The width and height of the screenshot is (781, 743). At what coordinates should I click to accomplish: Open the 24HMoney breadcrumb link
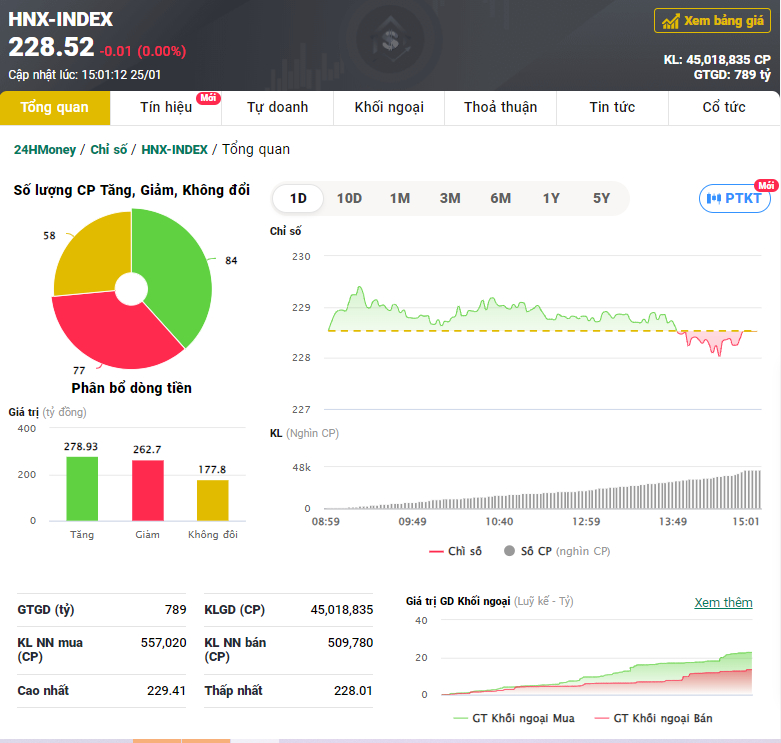(45, 150)
